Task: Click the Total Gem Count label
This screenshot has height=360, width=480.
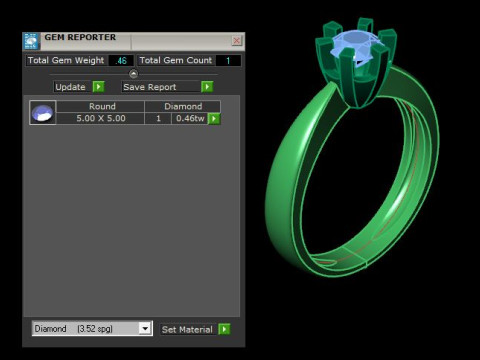Action: (176, 60)
